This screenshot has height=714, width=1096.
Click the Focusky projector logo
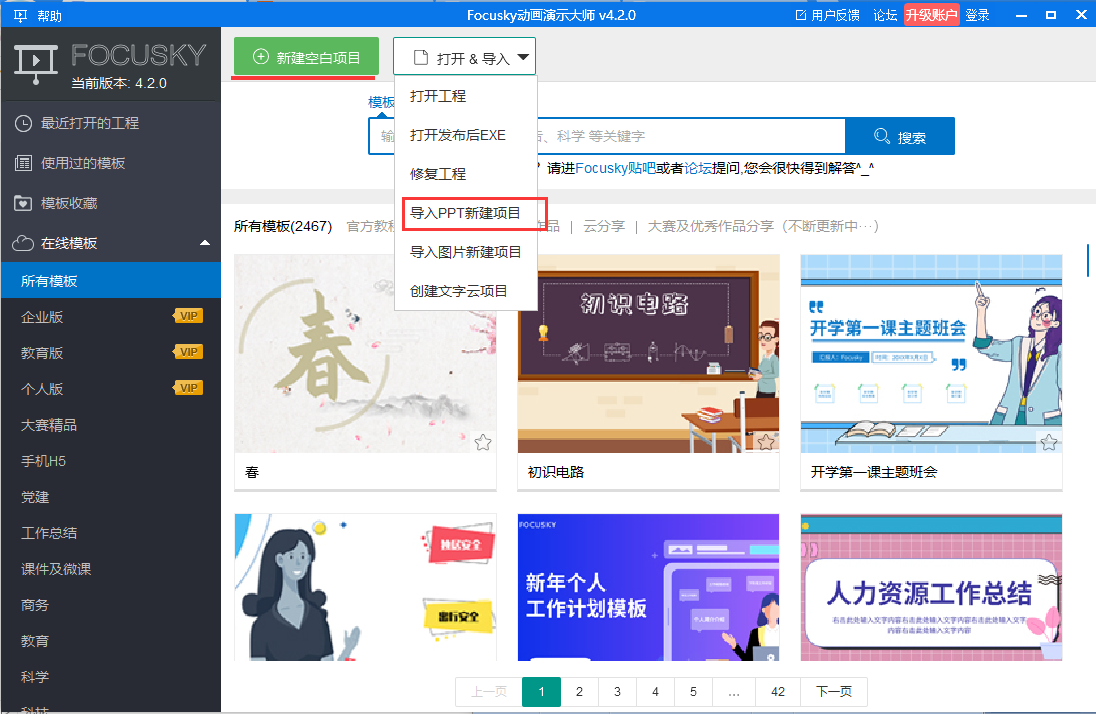[36, 62]
